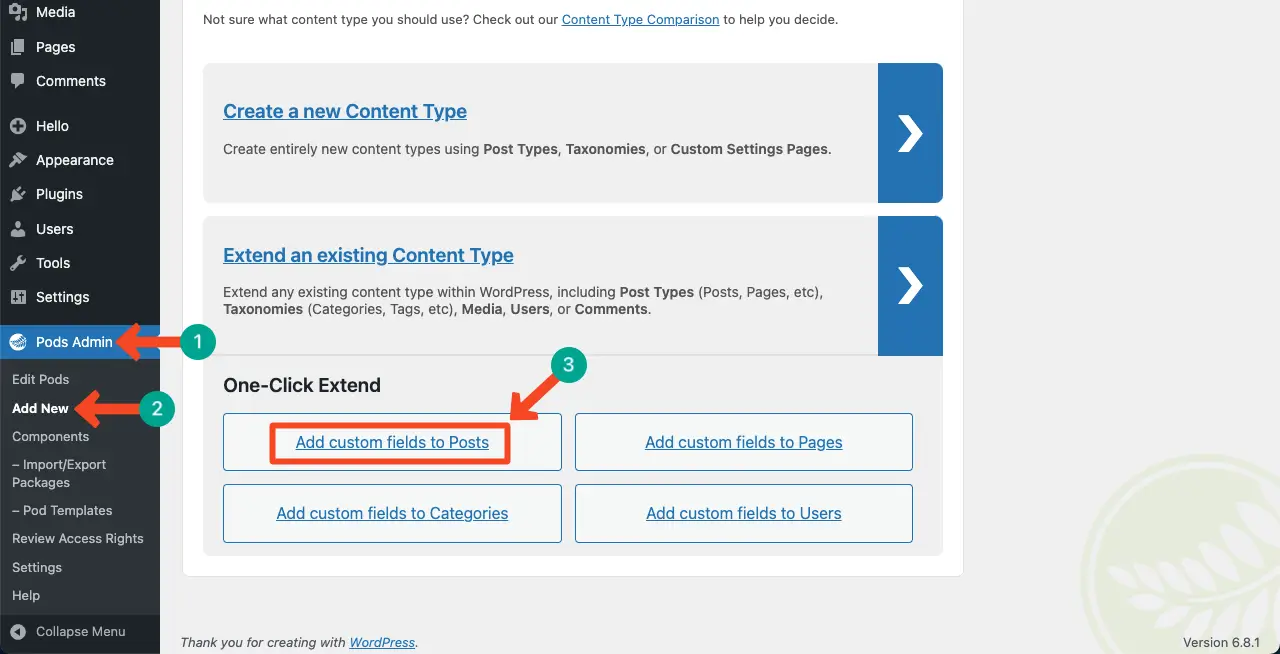Click Extend an existing Content Type heading

coord(368,255)
